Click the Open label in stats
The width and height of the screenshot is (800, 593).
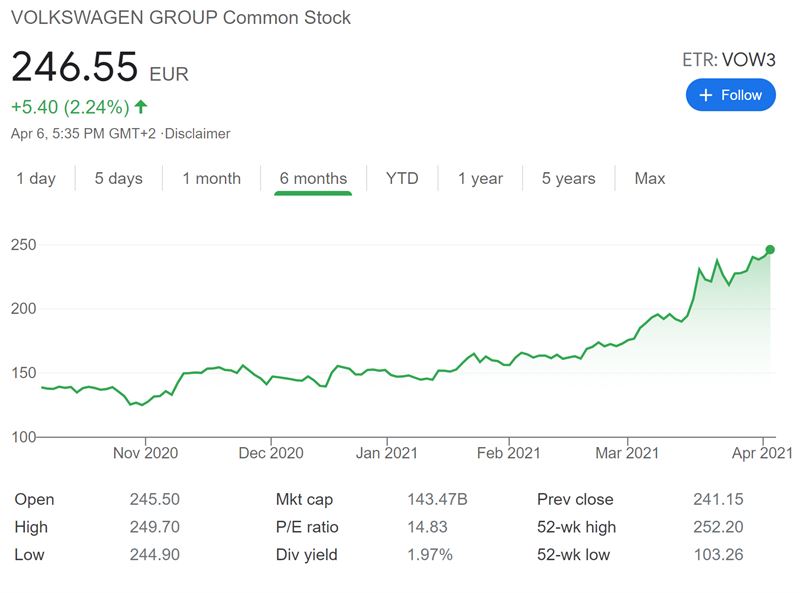[x=34, y=500]
